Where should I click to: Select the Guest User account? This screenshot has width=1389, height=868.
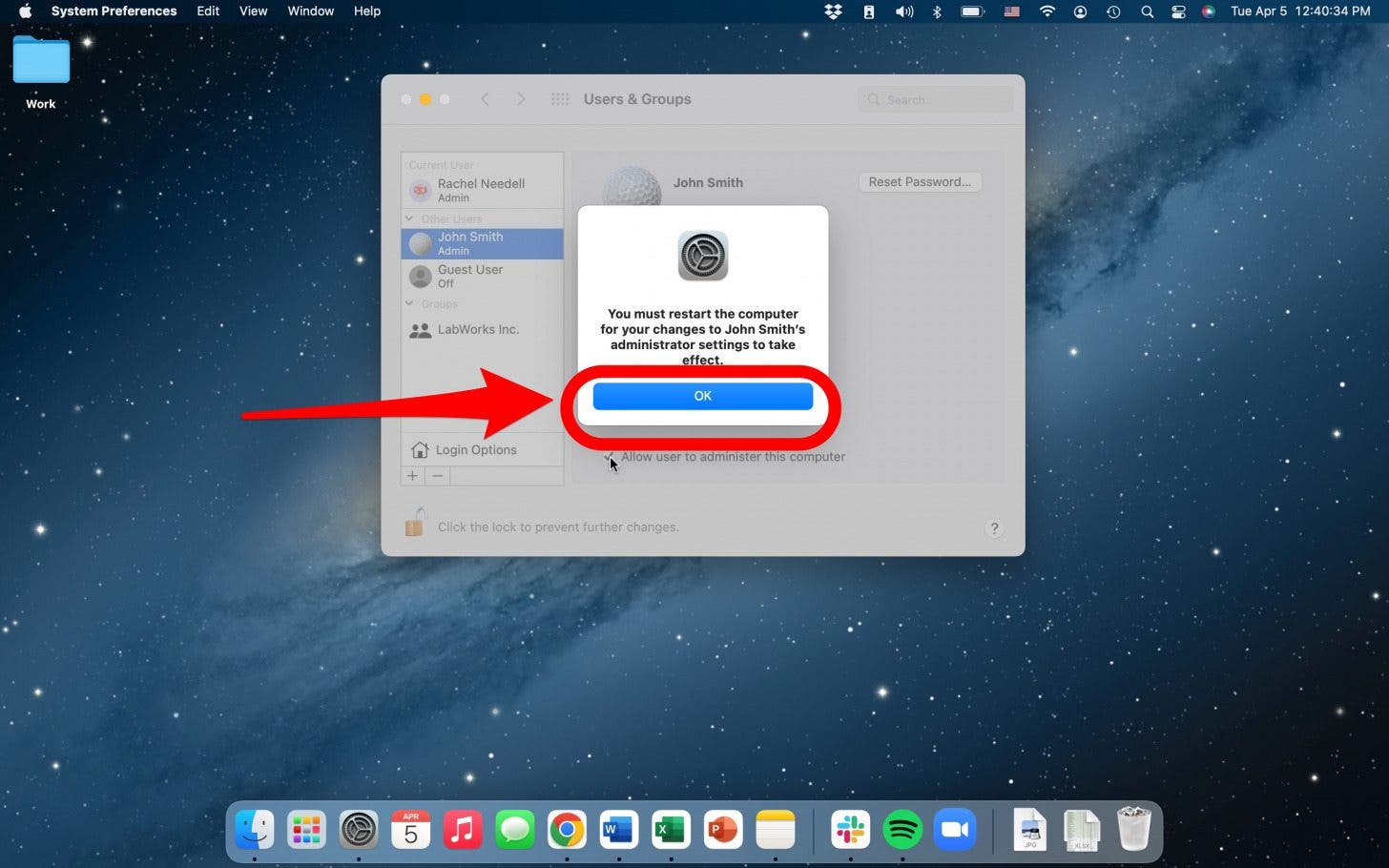tap(469, 276)
